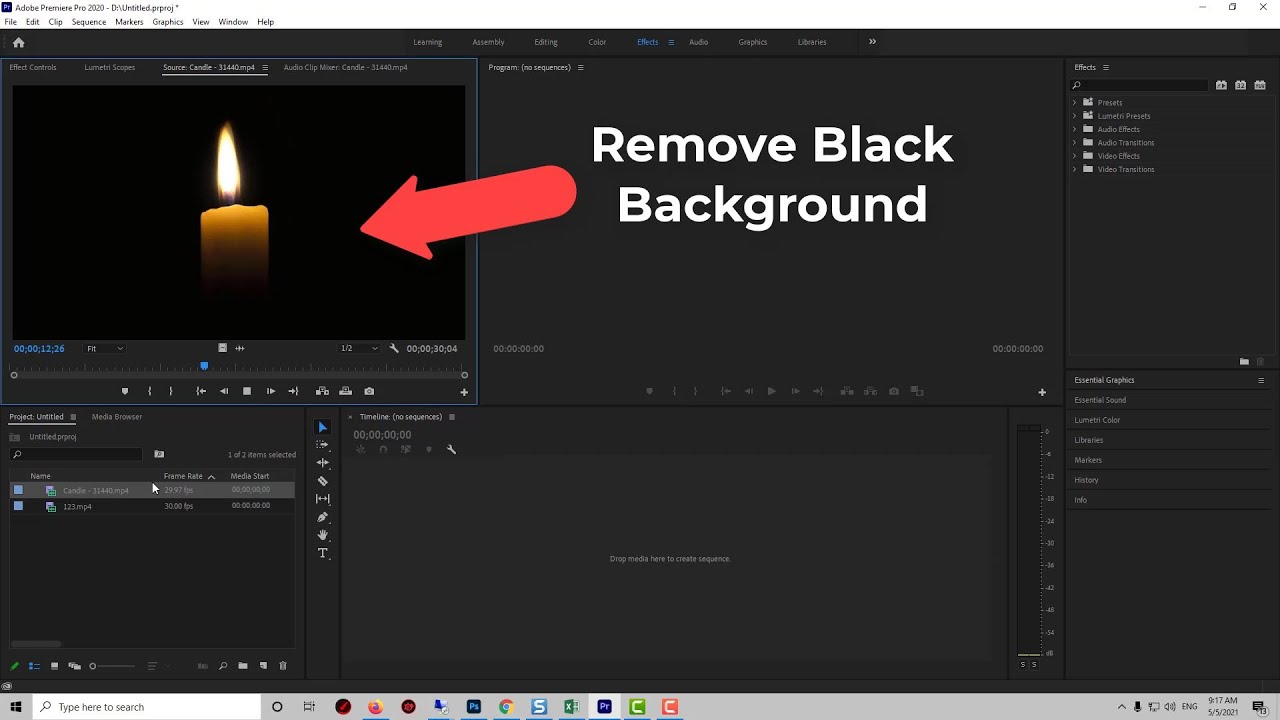Expand the Audio Effects folder
This screenshot has height=720, width=1280.
pyautogui.click(x=1075, y=129)
